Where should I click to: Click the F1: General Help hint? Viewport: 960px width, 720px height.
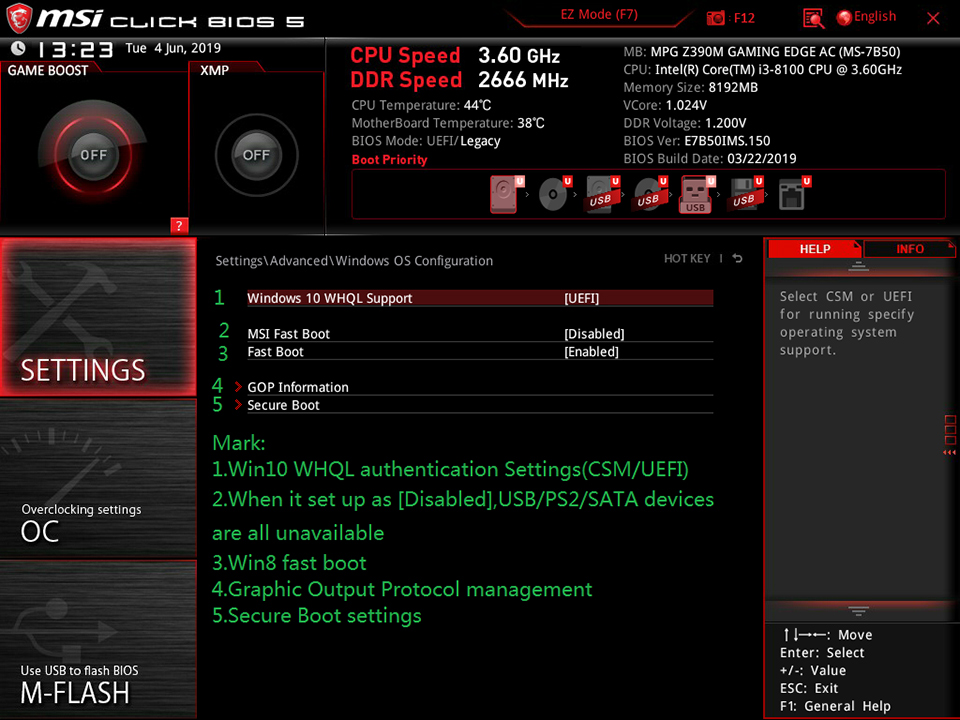[835, 706]
